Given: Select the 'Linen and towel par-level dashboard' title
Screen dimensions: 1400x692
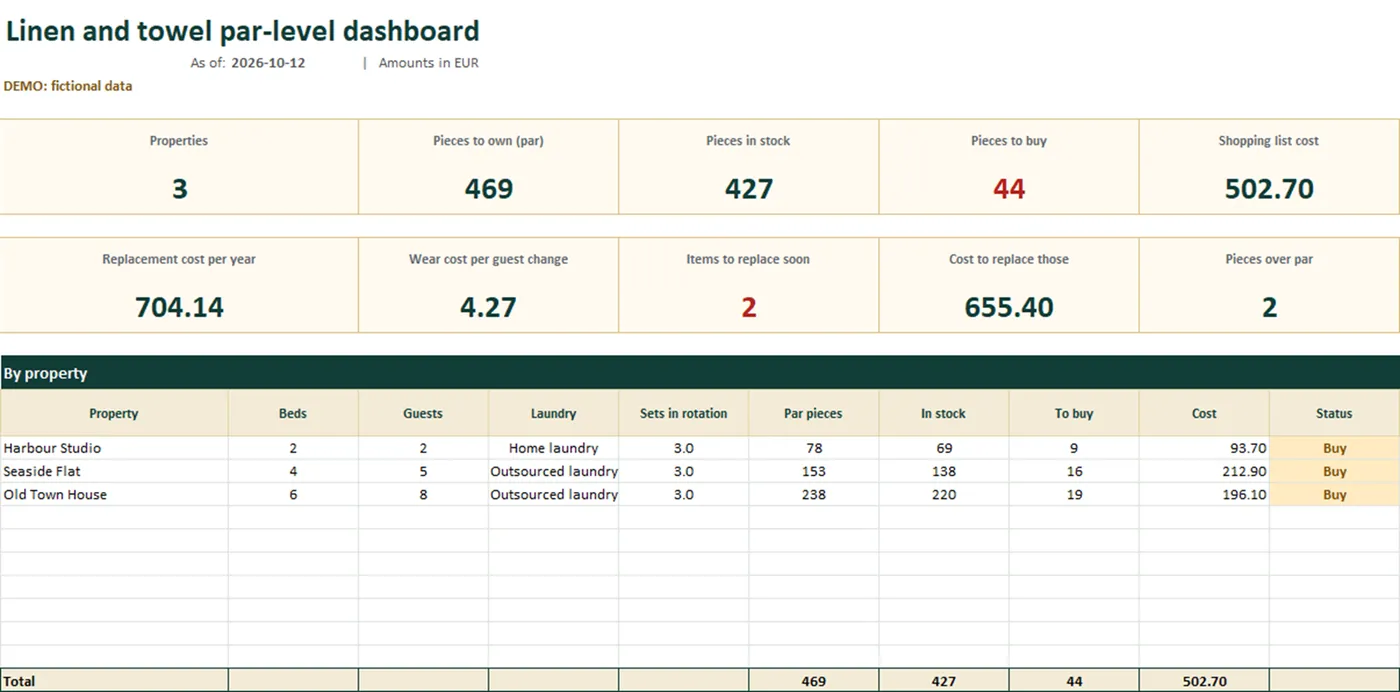Looking at the screenshot, I should pyautogui.click(x=243, y=31).
